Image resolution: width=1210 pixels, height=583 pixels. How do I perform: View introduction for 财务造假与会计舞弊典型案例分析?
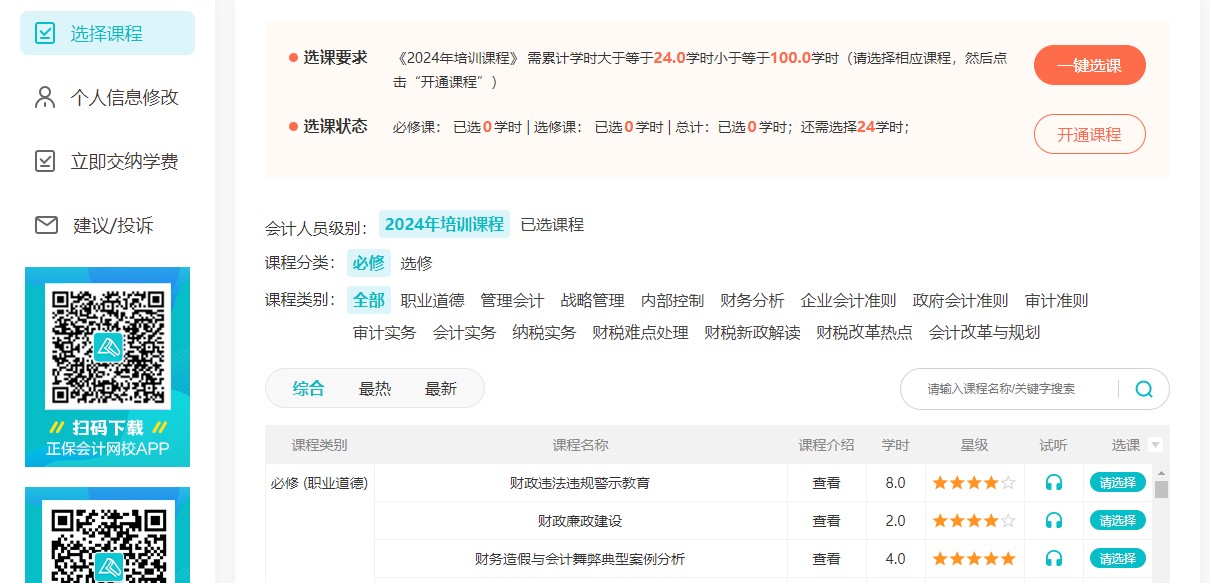[x=826, y=558]
